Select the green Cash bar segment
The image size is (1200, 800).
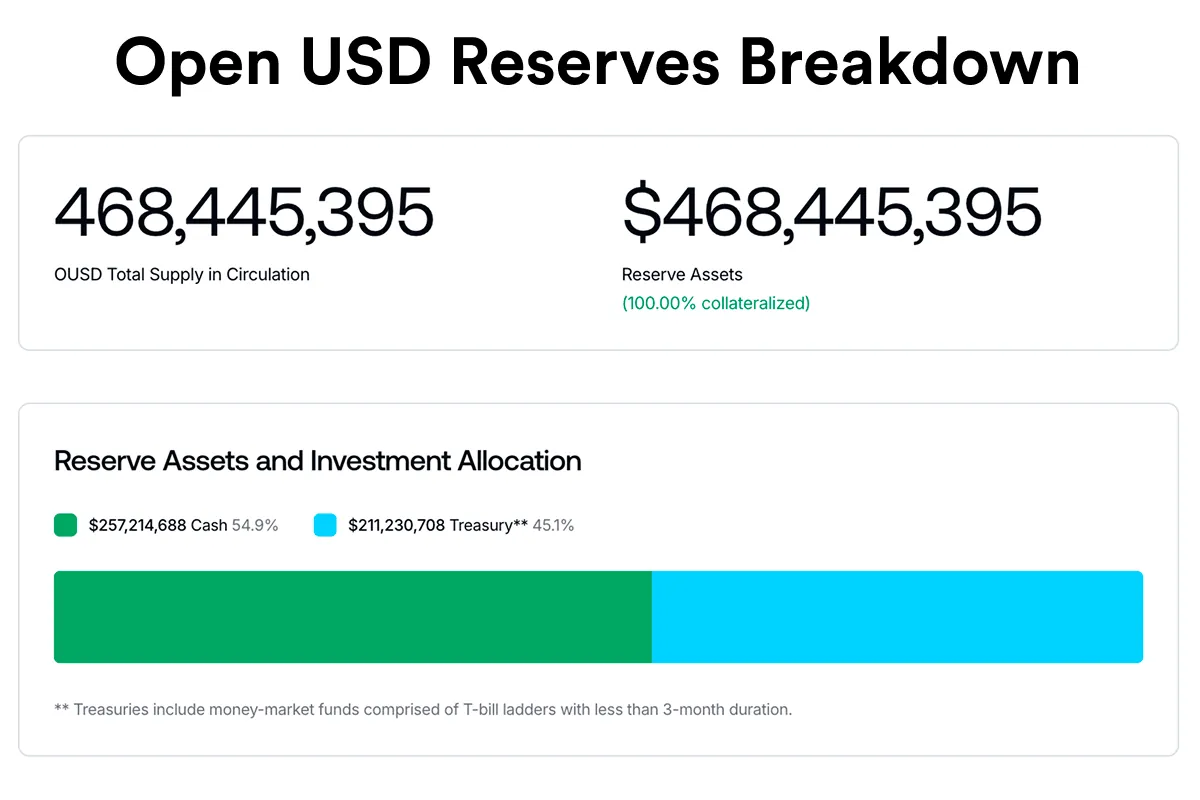pos(353,617)
